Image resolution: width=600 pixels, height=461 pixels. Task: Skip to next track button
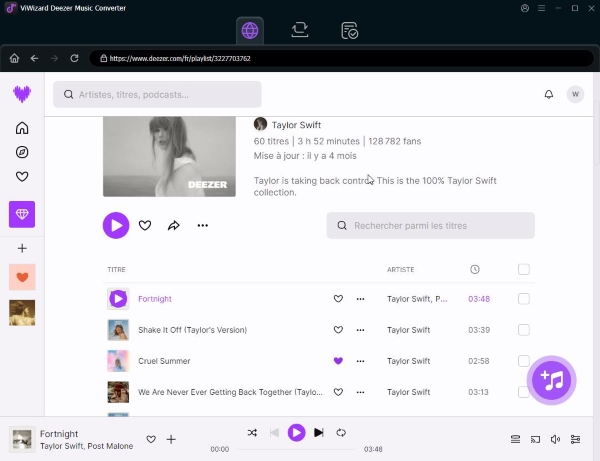(319, 433)
